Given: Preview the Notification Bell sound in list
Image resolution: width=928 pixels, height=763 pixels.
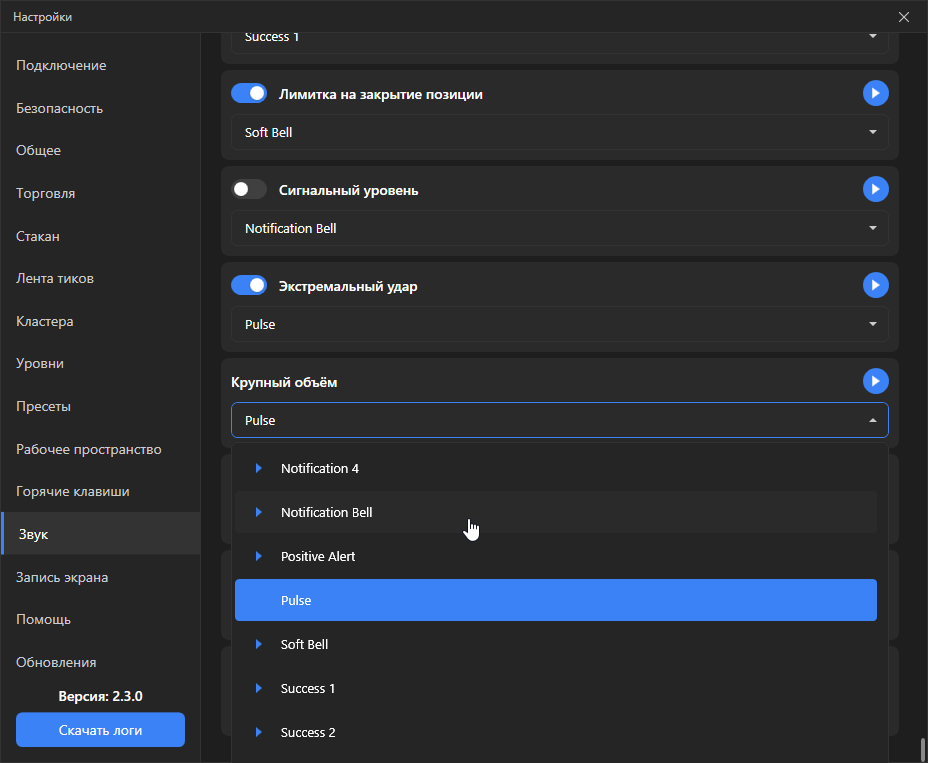Looking at the screenshot, I should (259, 512).
